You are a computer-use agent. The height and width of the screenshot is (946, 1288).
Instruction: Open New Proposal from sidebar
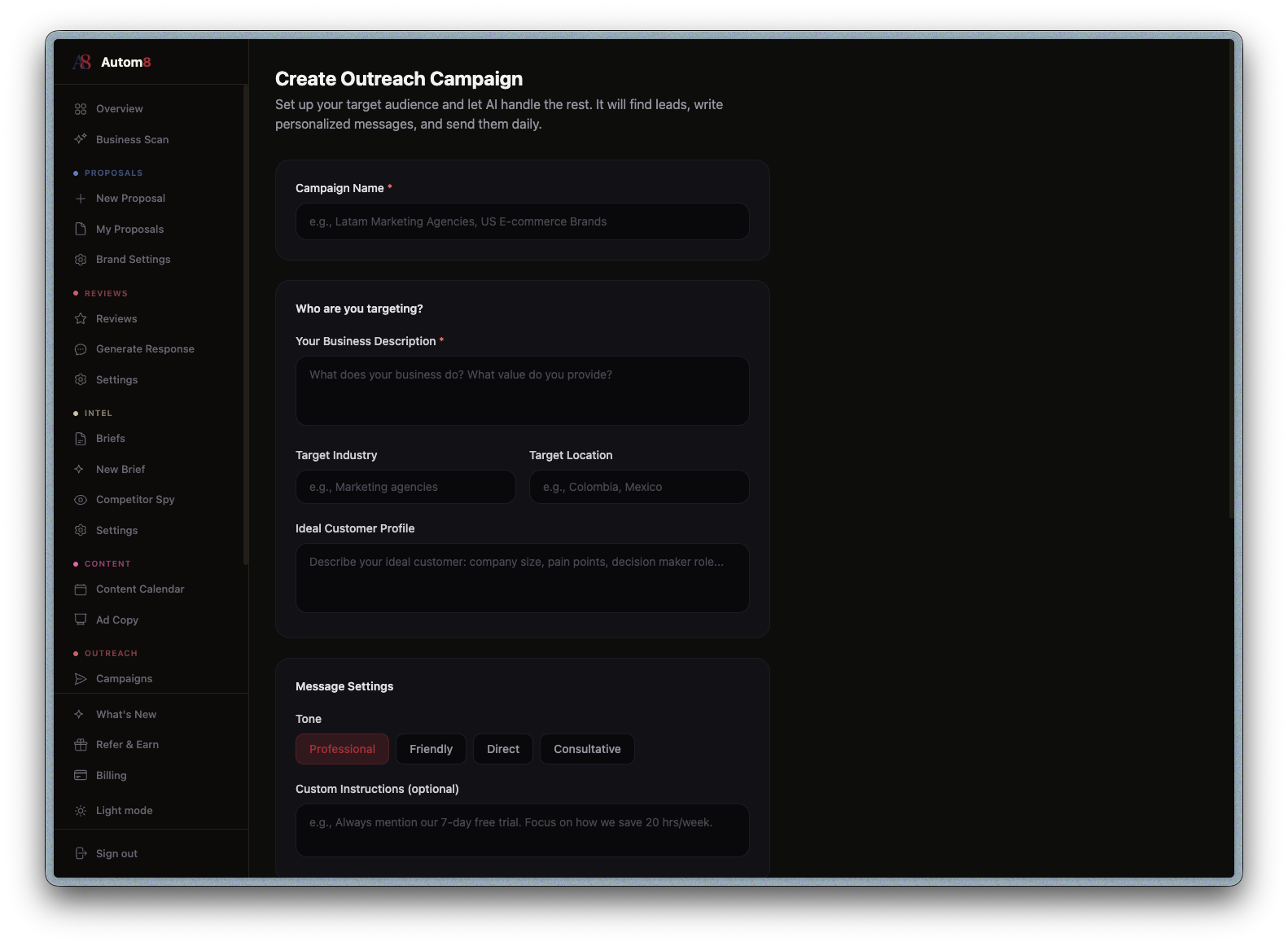(x=130, y=199)
